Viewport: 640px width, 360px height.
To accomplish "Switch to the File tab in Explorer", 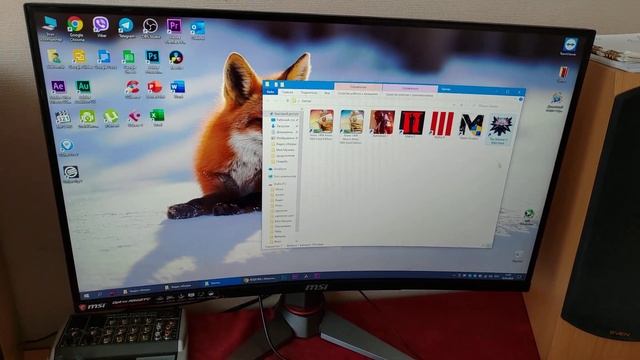I will pos(270,92).
